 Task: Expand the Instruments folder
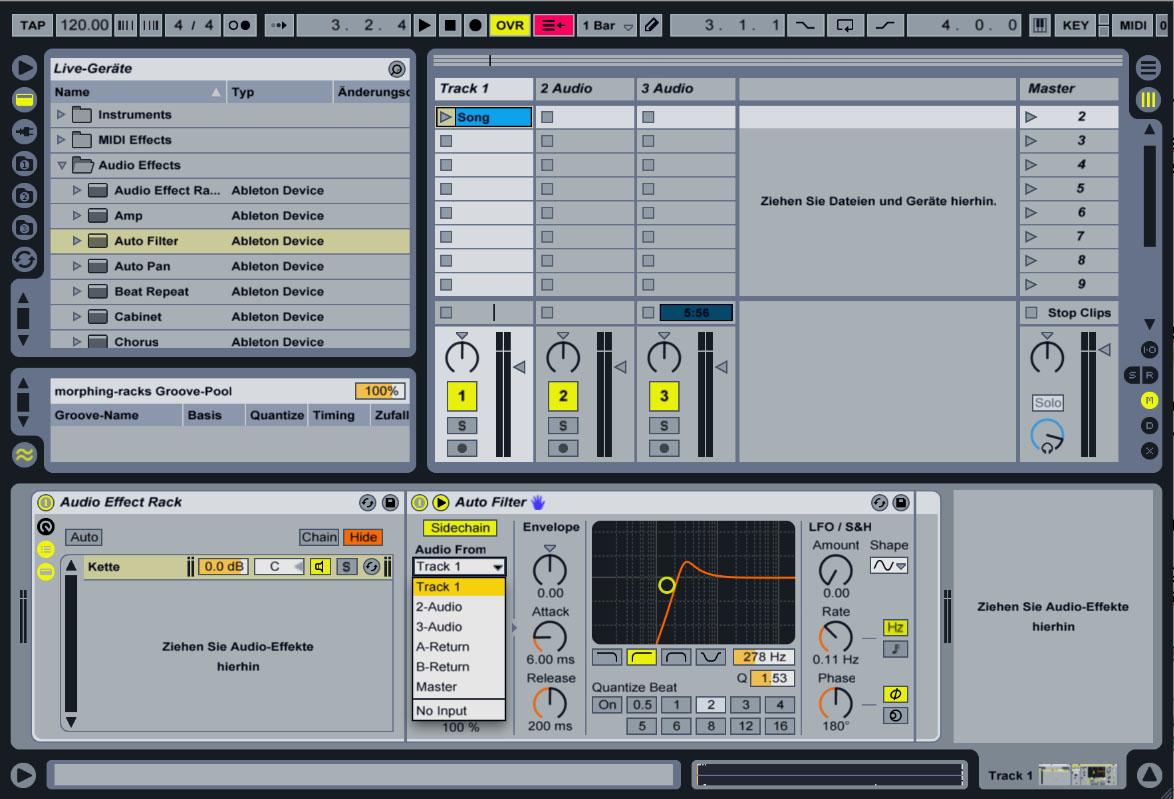point(61,115)
